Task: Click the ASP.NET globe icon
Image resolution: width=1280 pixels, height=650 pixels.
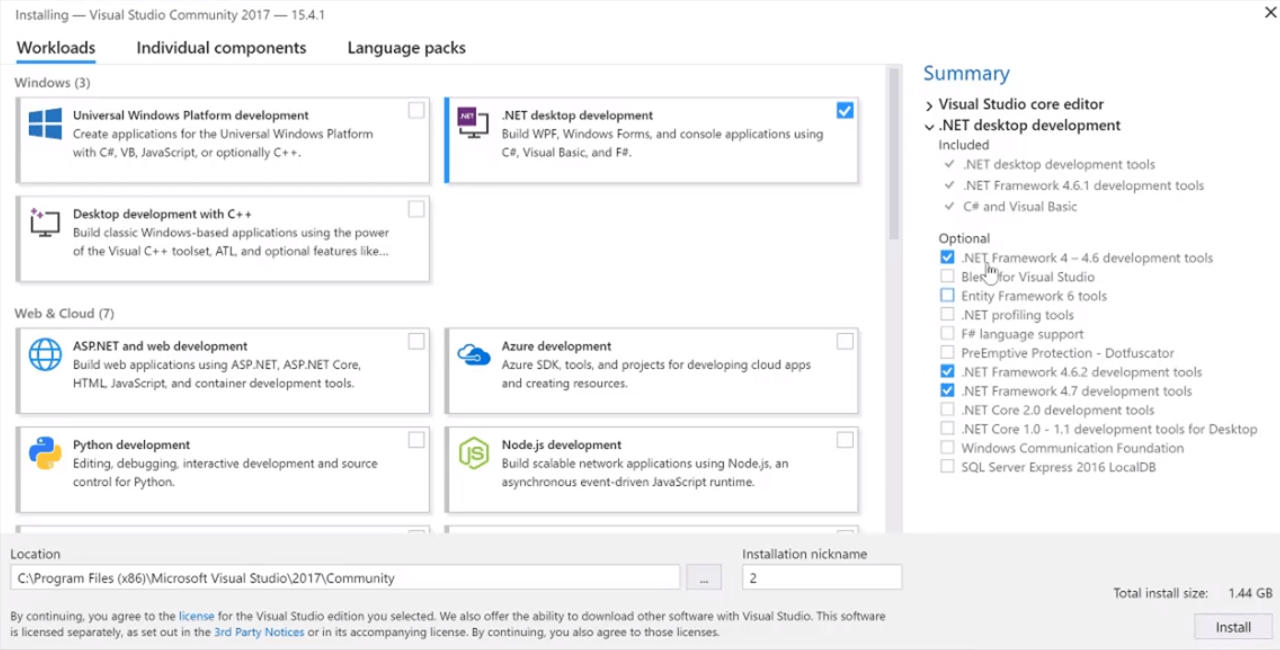Action: [x=45, y=354]
